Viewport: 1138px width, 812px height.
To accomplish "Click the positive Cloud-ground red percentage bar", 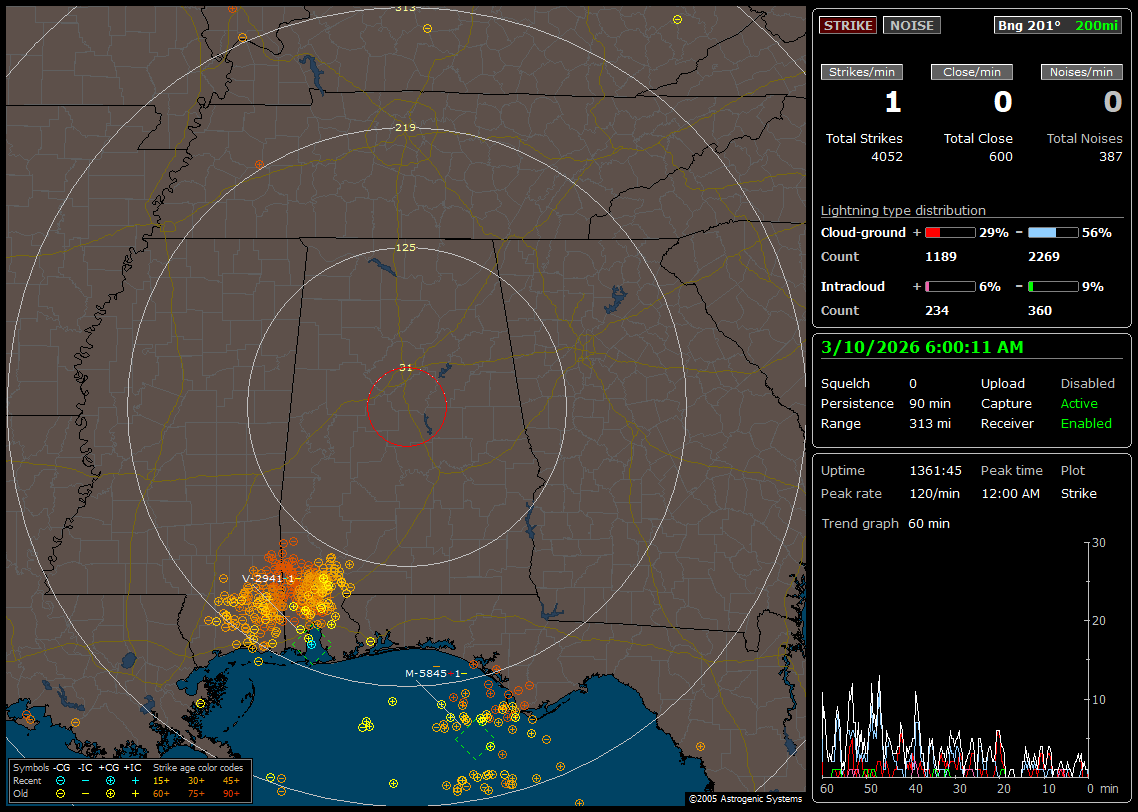I will (x=949, y=232).
